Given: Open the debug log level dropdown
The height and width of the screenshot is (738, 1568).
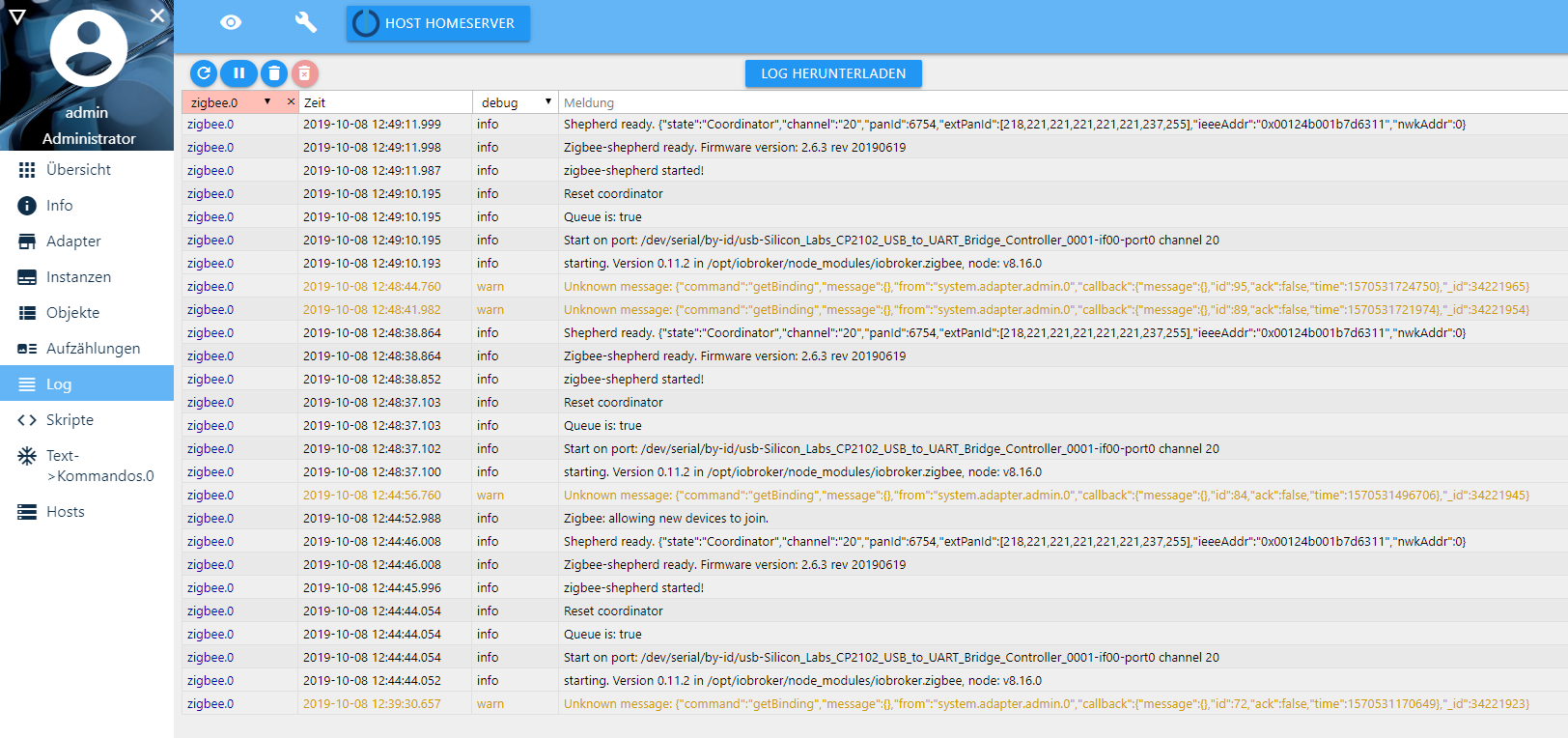Looking at the screenshot, I should tap(516, 102).
